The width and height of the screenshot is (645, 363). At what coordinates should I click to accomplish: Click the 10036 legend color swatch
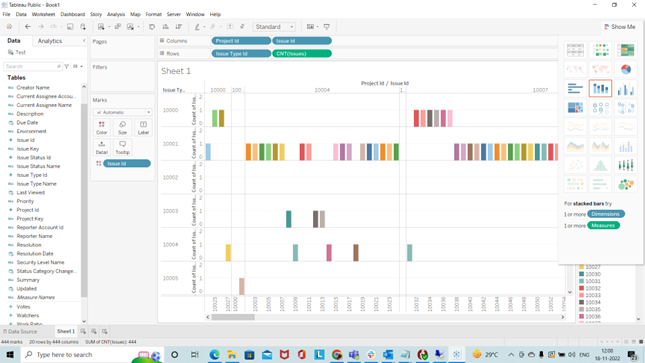(581, 316)
